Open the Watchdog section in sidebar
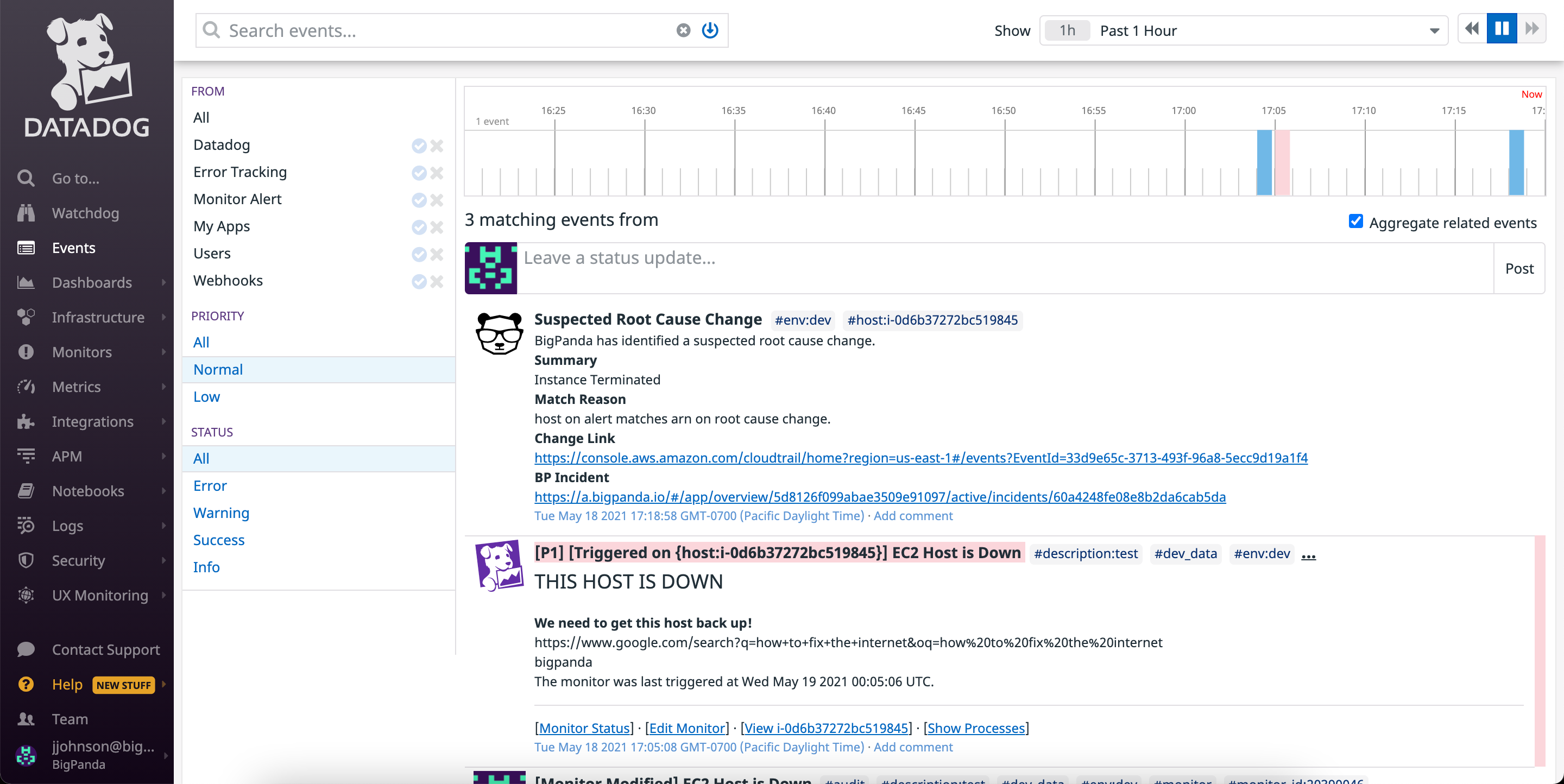 85,213
